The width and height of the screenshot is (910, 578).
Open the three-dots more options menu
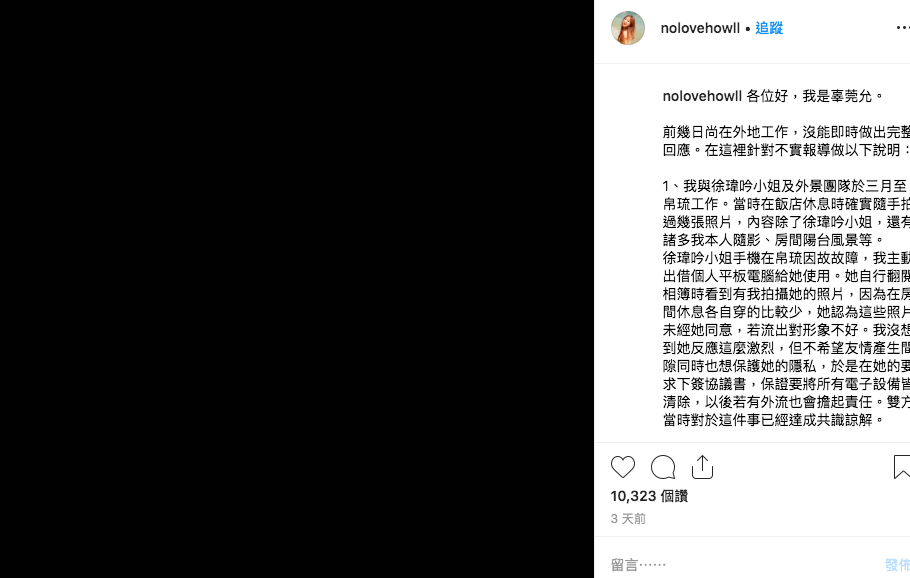click(x=902, y=28)
